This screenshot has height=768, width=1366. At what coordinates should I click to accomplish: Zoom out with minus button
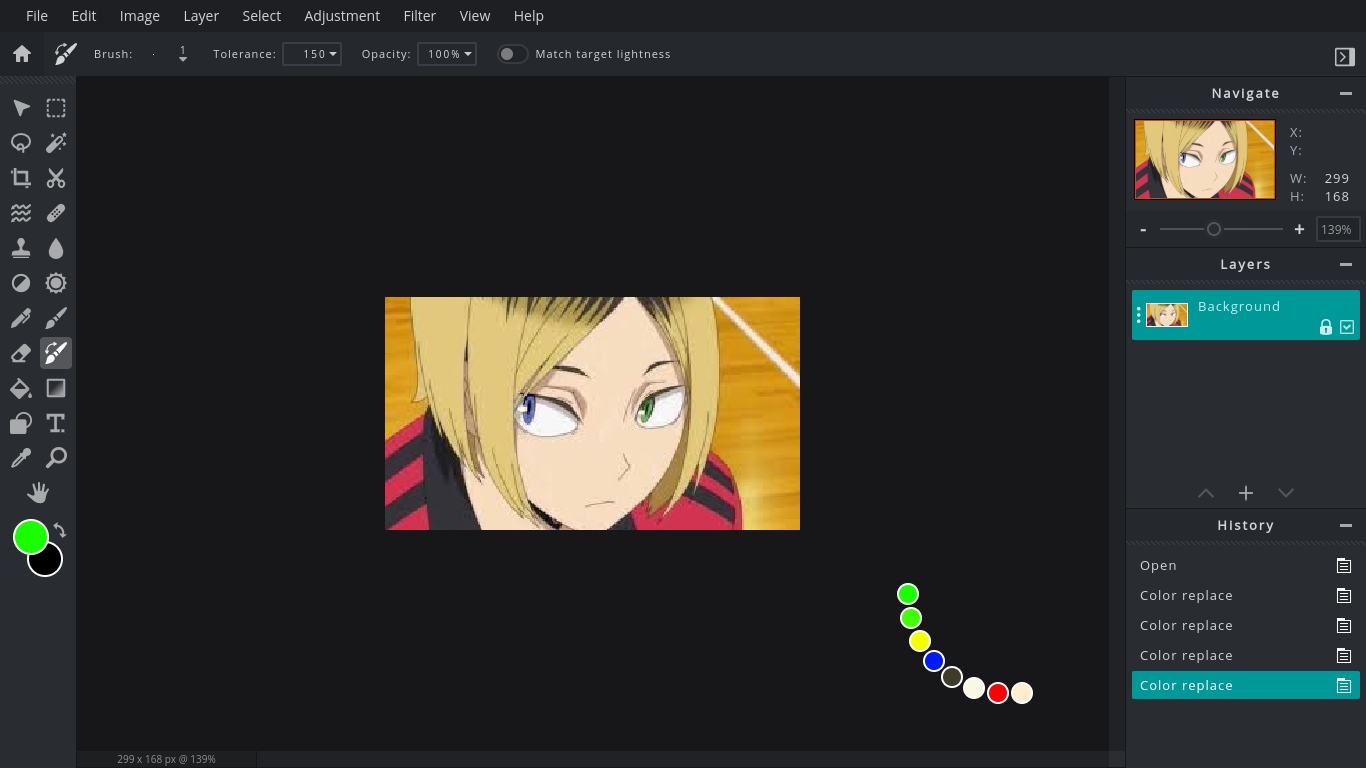[1143, 229]
